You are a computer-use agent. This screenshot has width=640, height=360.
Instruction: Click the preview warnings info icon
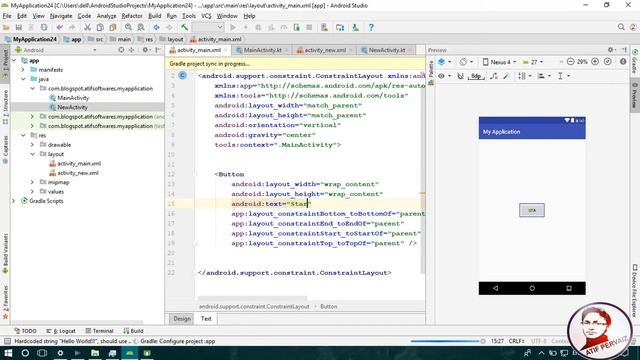coord(623,62)
